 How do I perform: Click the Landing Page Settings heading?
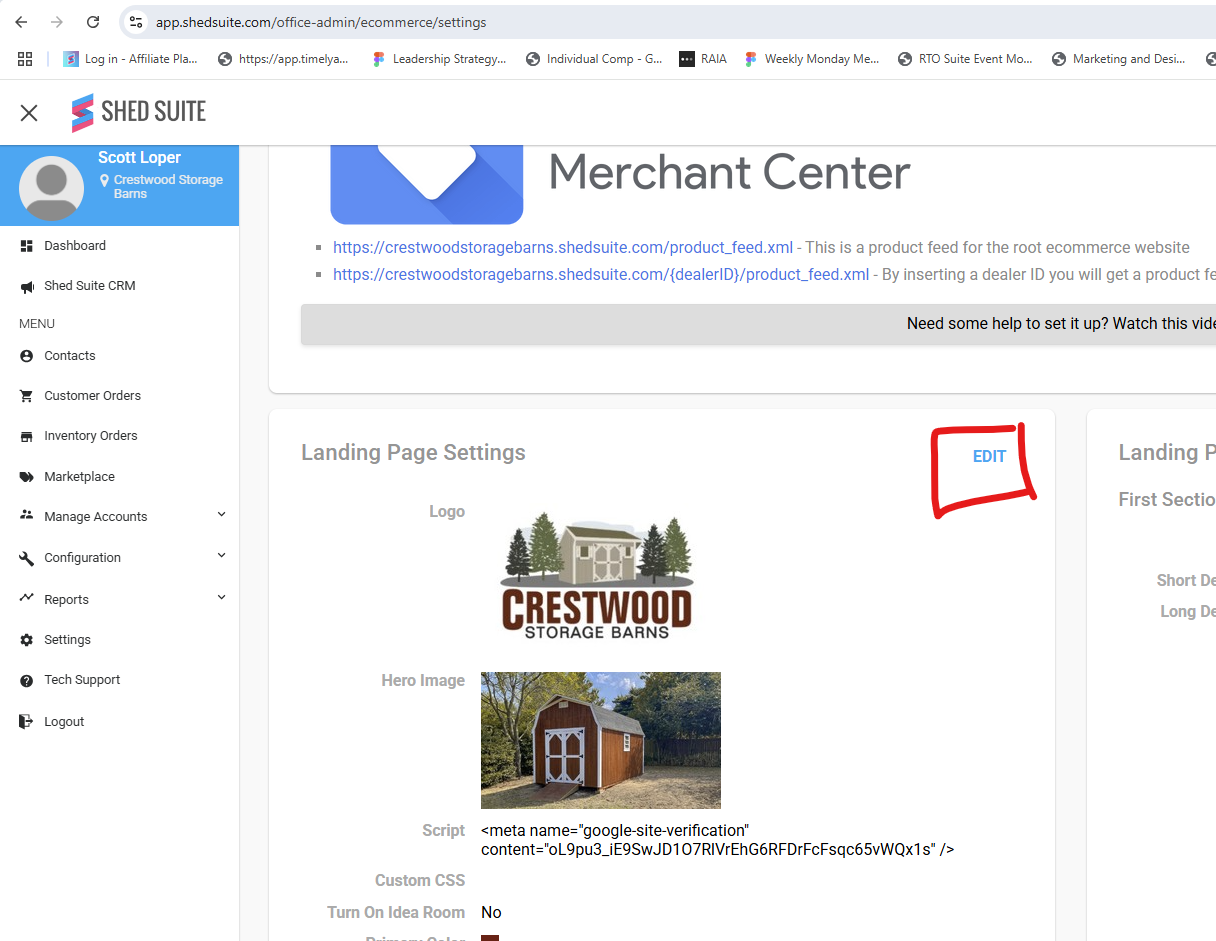coord(413,452)
